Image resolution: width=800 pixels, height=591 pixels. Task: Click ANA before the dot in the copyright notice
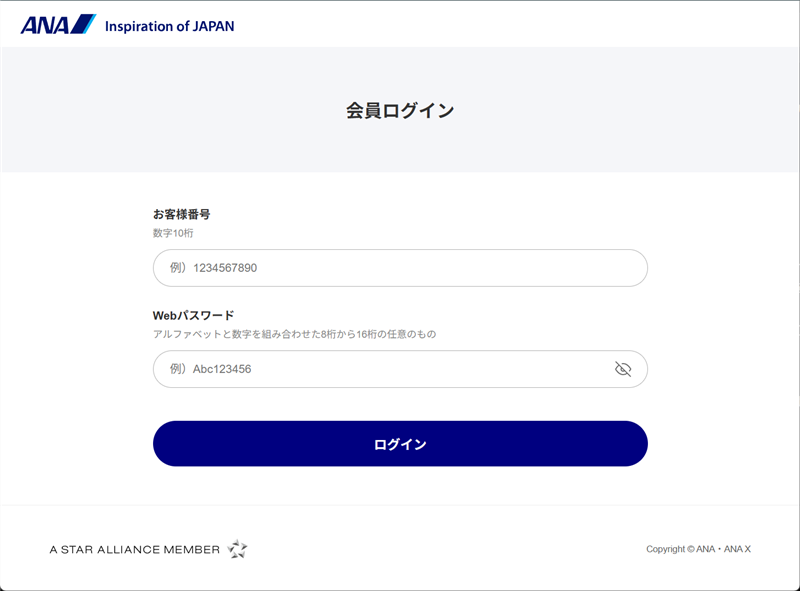tap(706, 549)
